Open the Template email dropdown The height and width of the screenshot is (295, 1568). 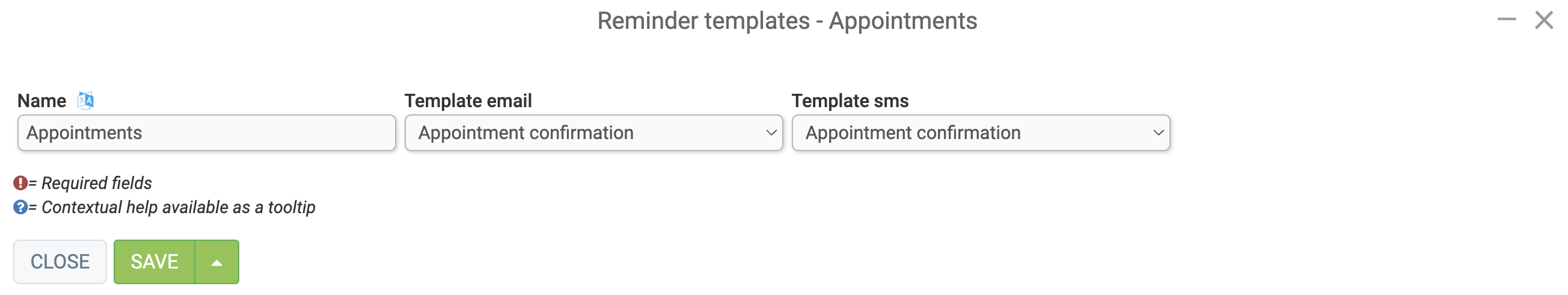pos(593,133)
